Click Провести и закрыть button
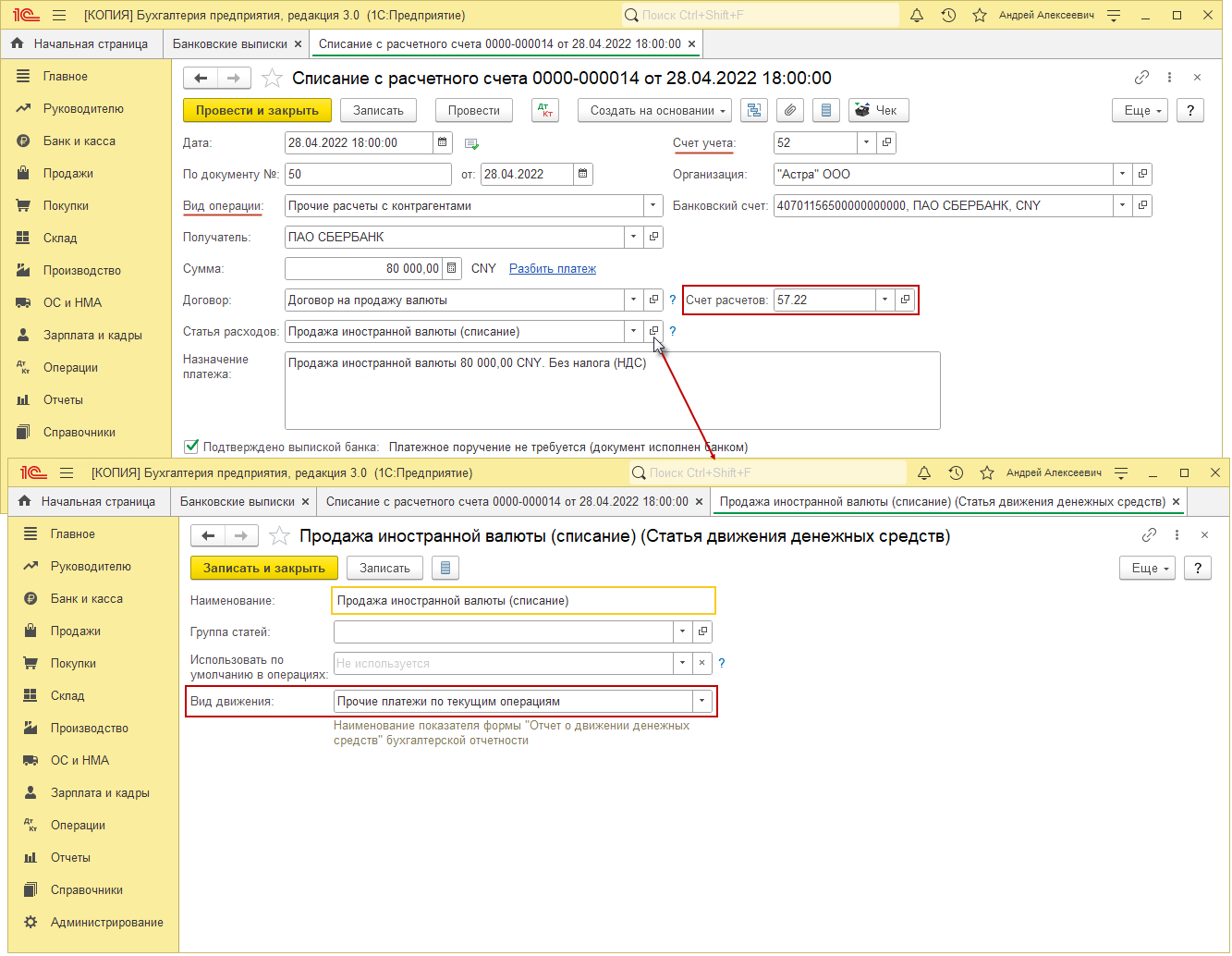Viewport: 1232px width, 956px height. (257, 110)
